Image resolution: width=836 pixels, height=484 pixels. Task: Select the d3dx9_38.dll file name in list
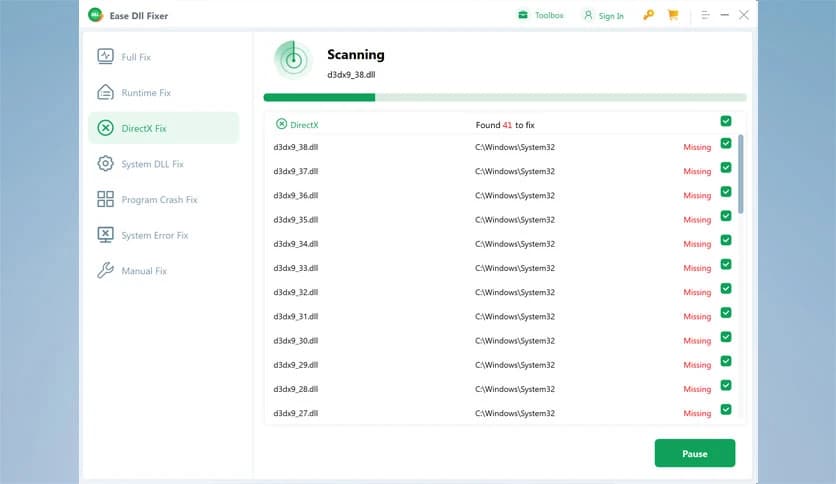point(296,147)
